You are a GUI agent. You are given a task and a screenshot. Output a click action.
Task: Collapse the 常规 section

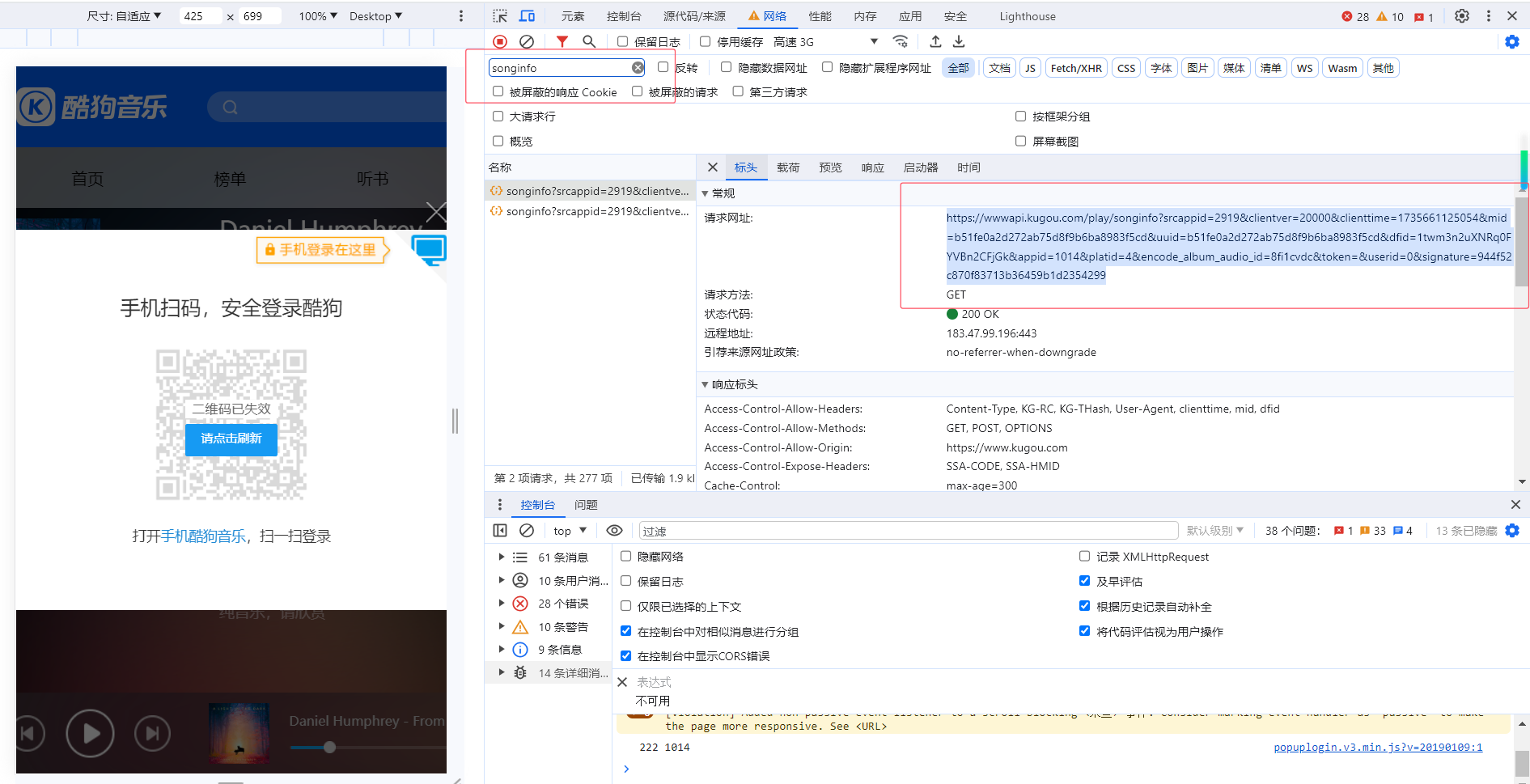point(705,193)
